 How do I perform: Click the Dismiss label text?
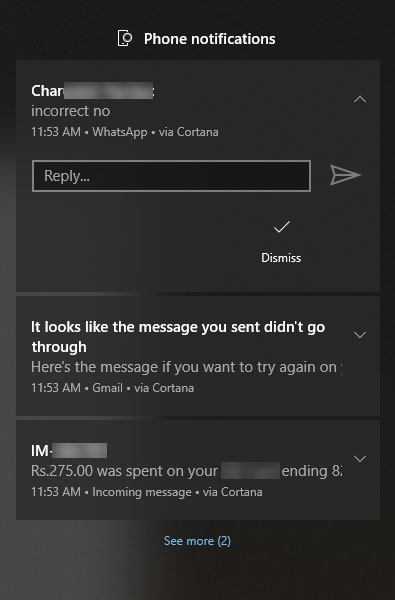(x=281, y=258)
